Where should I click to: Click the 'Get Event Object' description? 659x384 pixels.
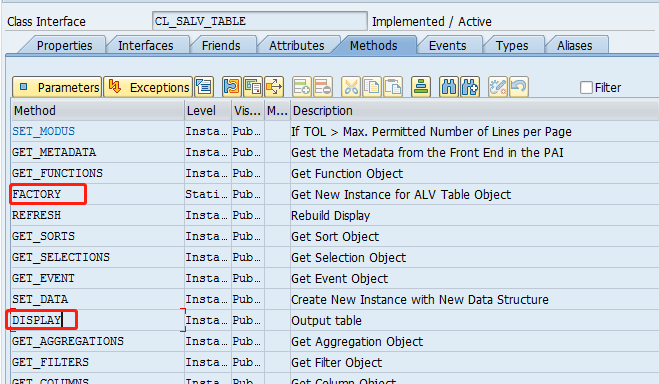tap(340, 279)
